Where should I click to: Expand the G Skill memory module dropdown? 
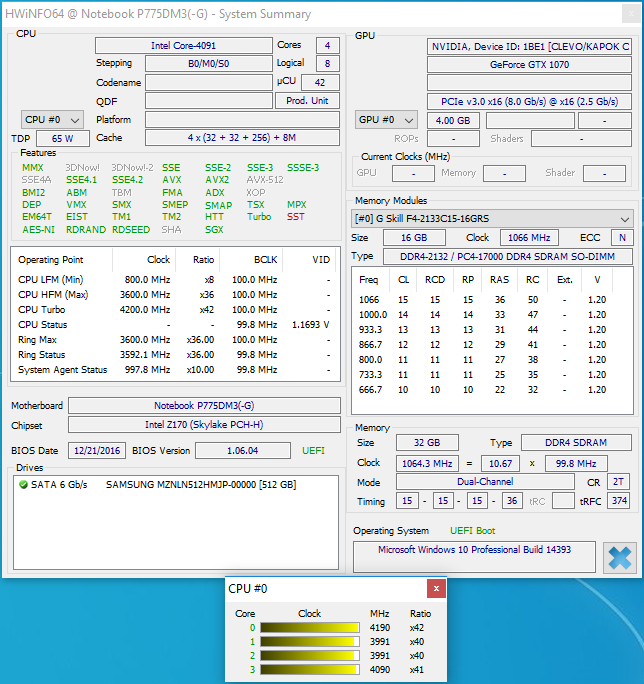tap(492, 218)
